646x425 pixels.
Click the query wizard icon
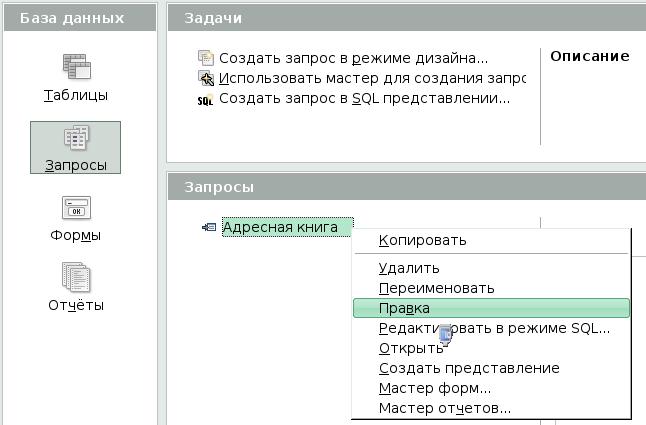click(207, 78)
